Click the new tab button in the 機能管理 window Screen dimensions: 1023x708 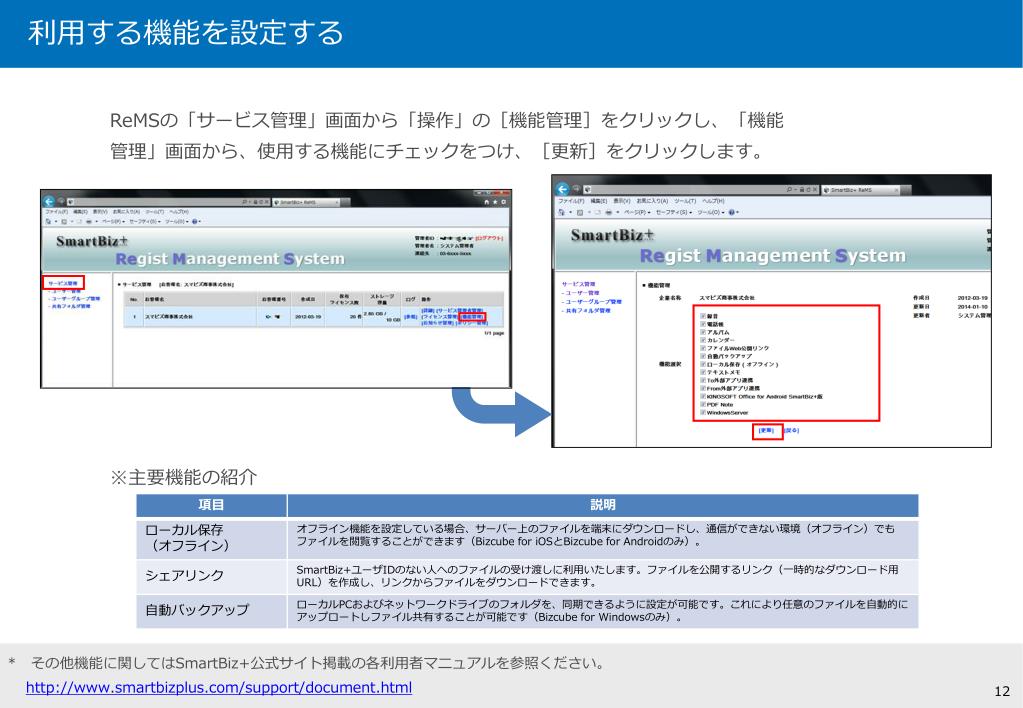pyautogui.click(x=907, y=190)
